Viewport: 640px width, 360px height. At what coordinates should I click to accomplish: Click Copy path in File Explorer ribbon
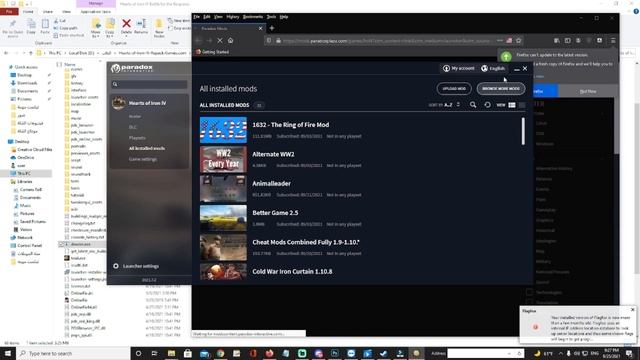coord(65,28)
